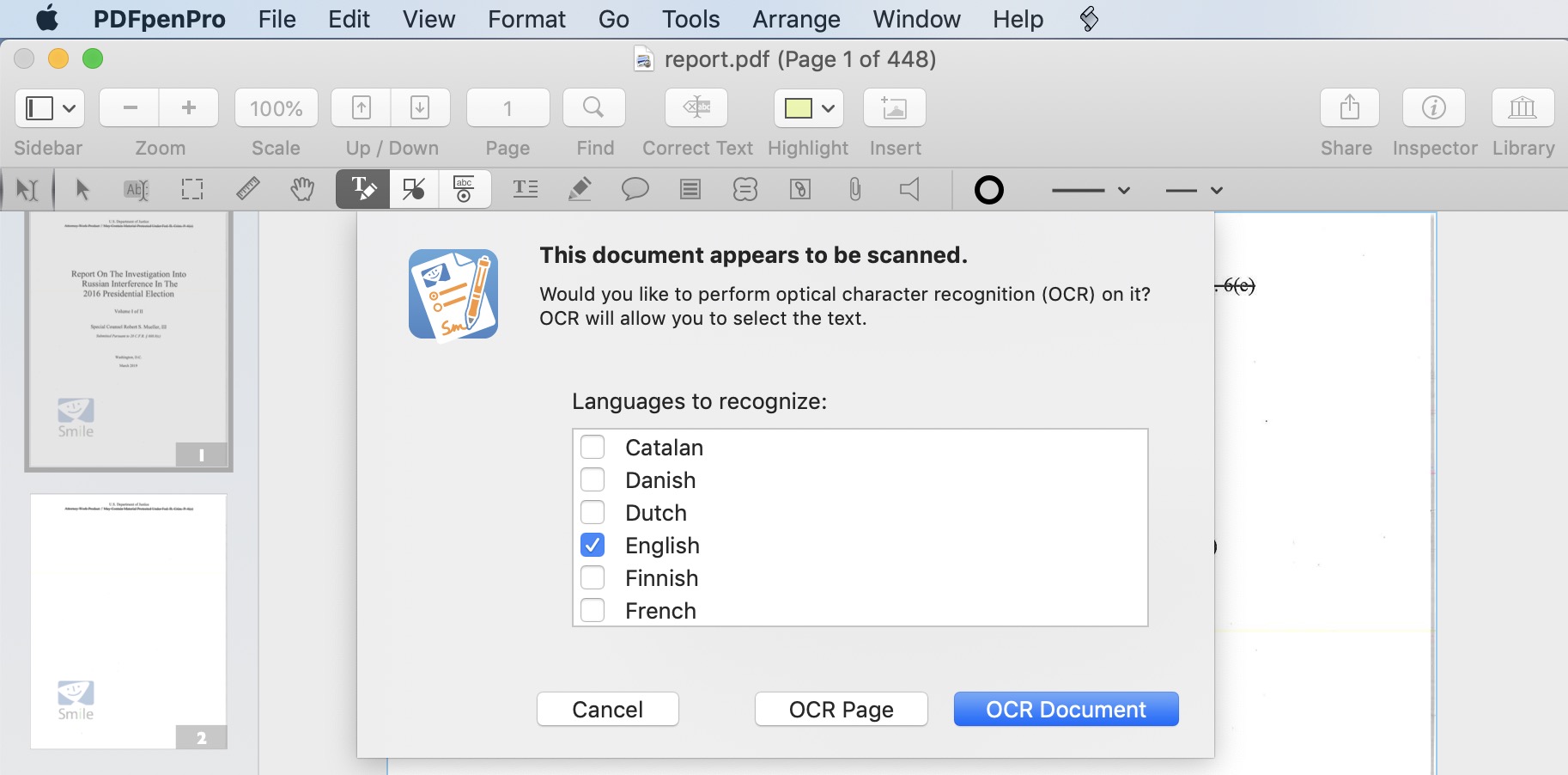
Task: Open the line style dropdown
Action: [1216, 190]
